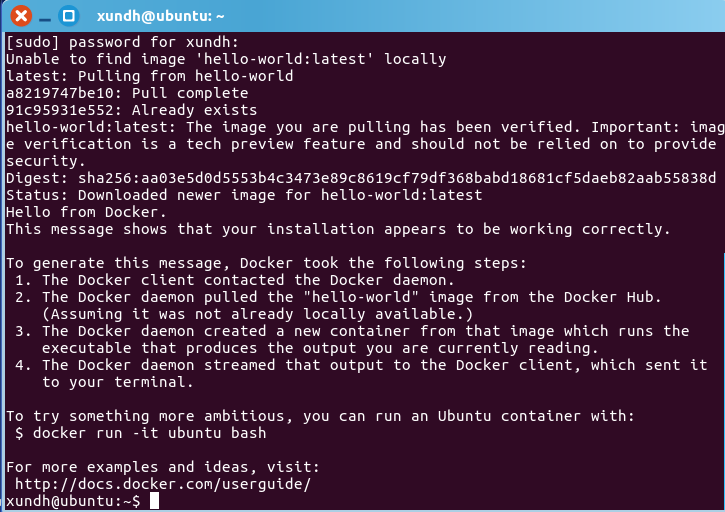Viewport: 725px width, 512px height.
Task: Maximize the terminal window
Action: pyautogui.click(x=67, y=16)
